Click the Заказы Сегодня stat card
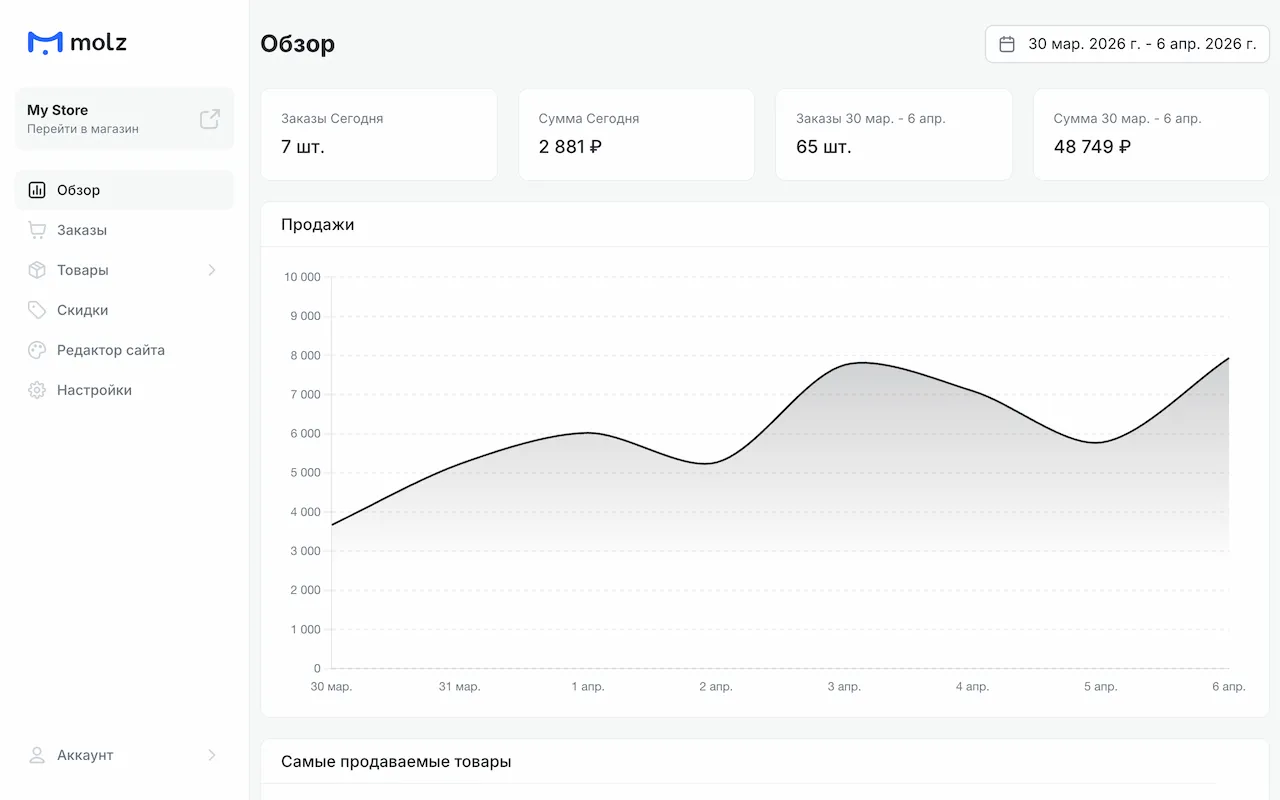 (379, 135)
